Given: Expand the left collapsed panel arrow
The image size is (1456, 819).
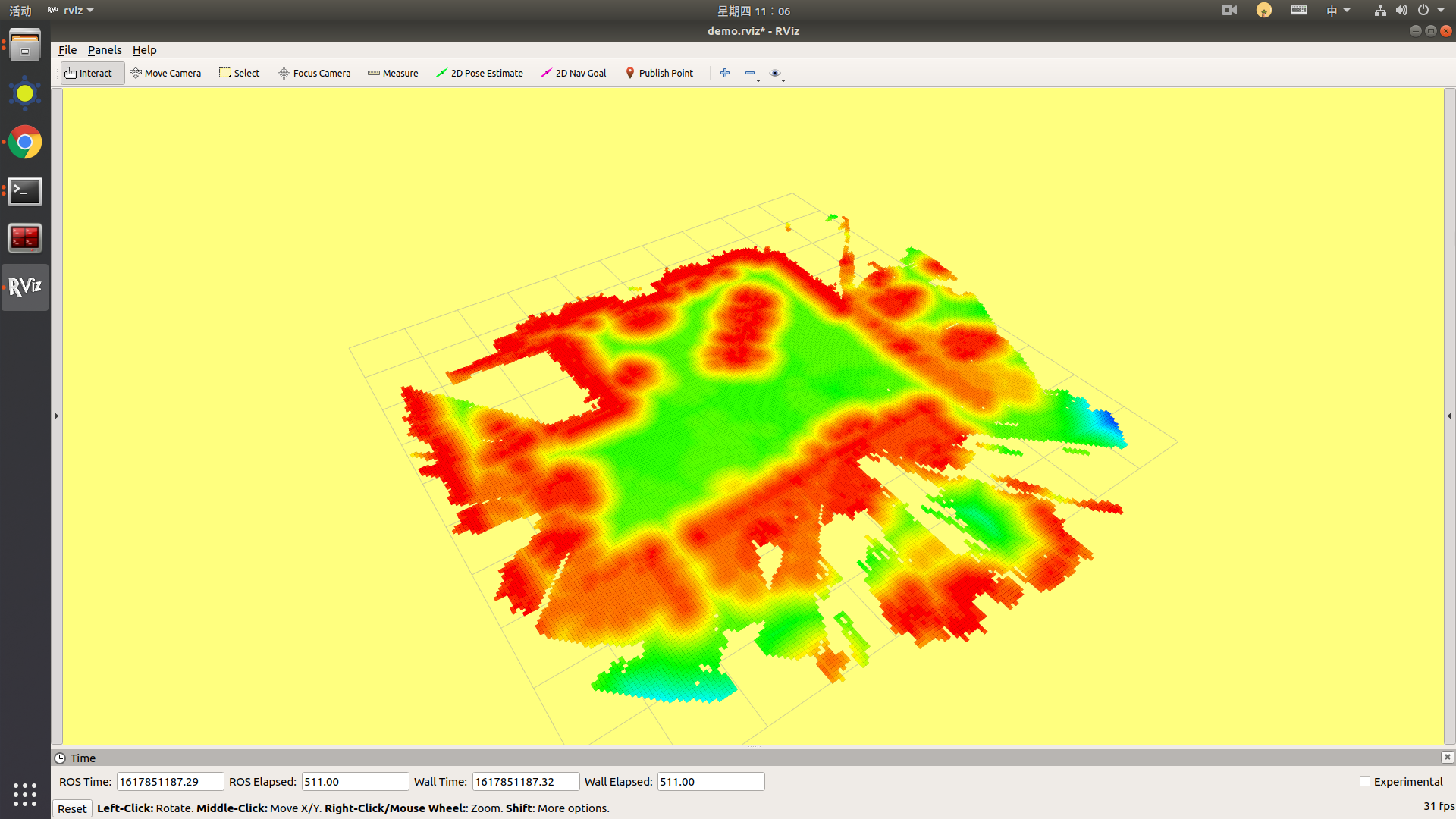Looking at the screenshot, I should [x=56, y=416].
